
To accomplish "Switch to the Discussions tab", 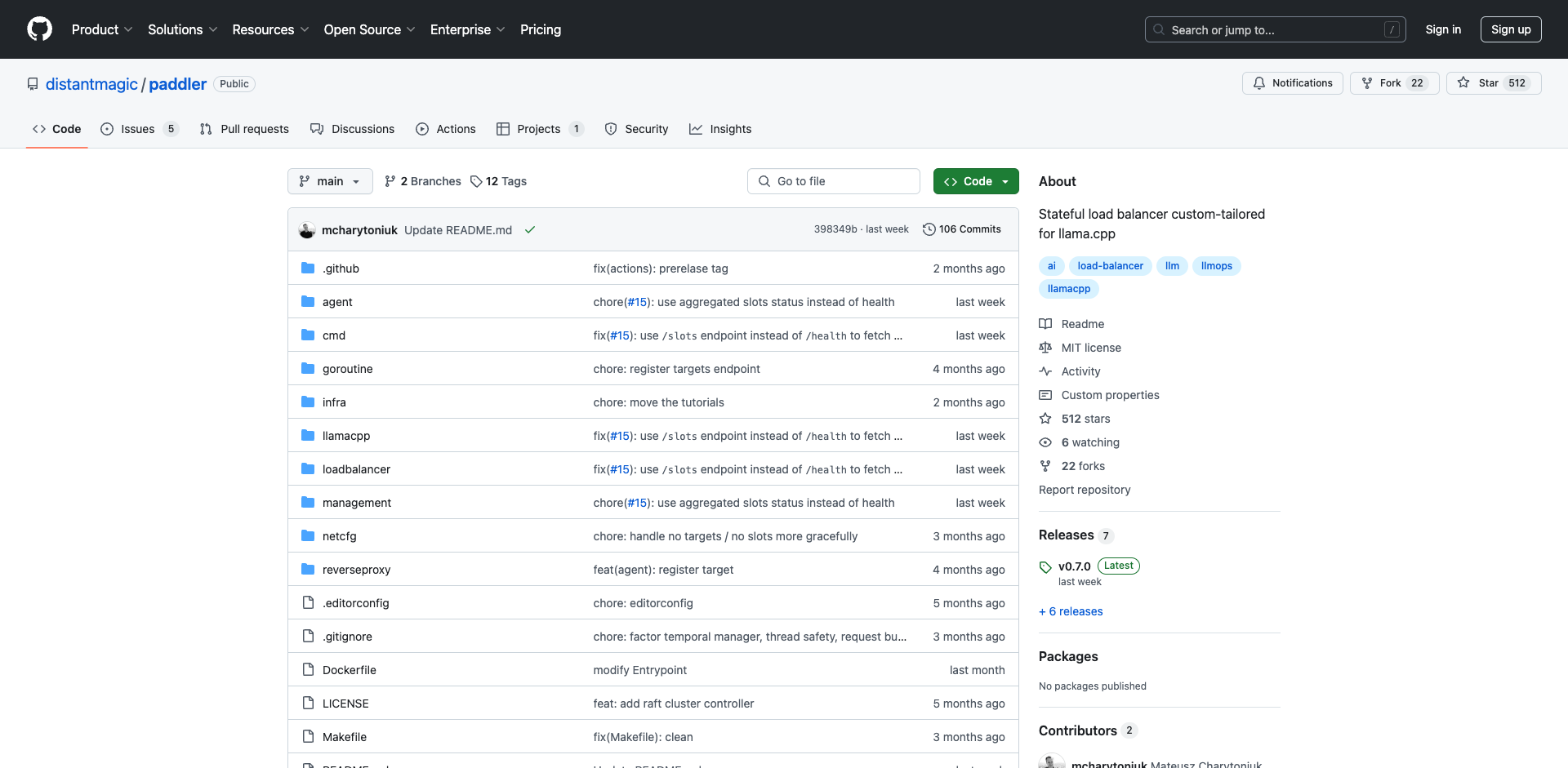I will click(352, 129).
